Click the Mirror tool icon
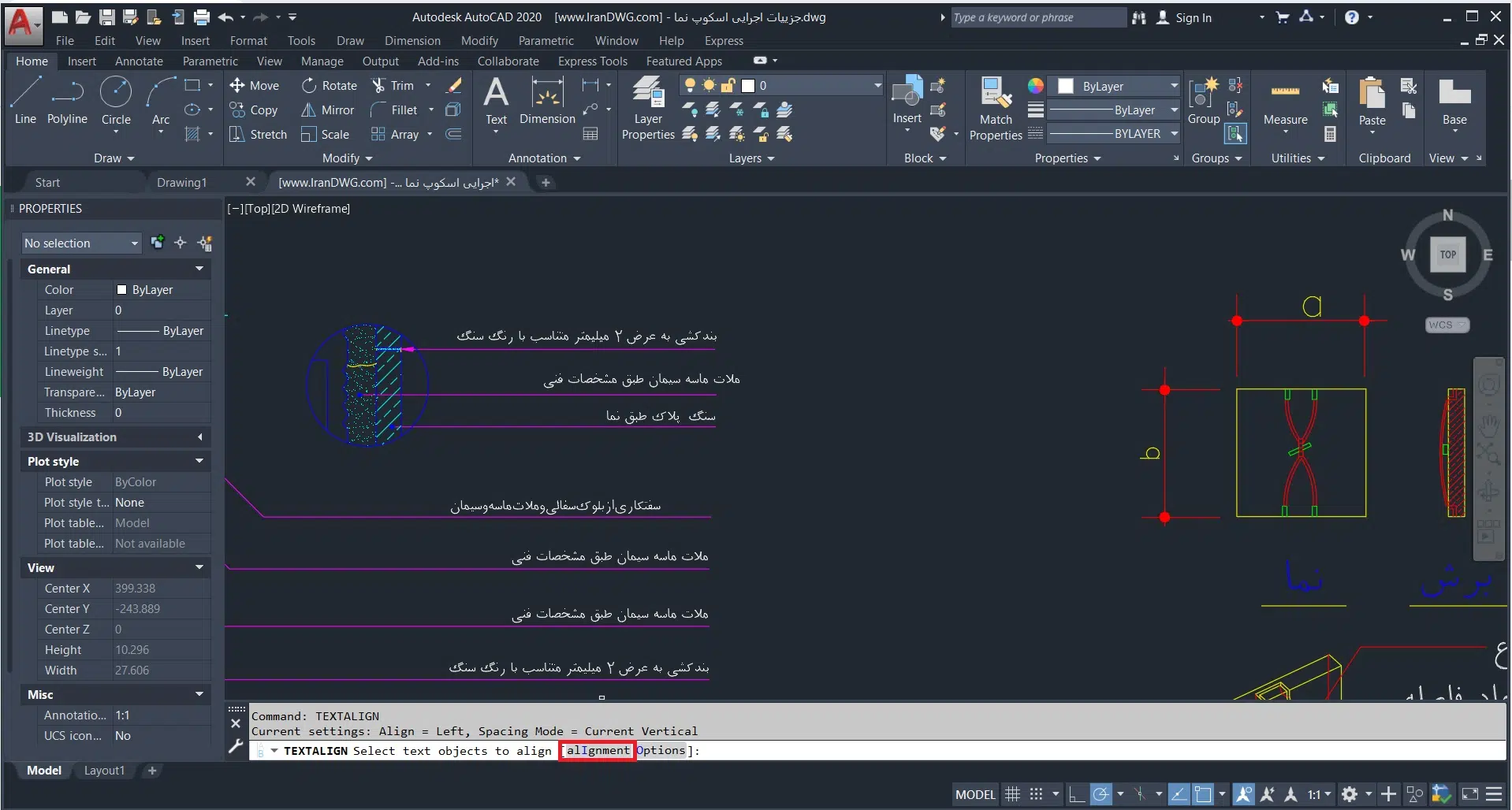The width and height of the screenshot is (1512, 810). point(309,110)
